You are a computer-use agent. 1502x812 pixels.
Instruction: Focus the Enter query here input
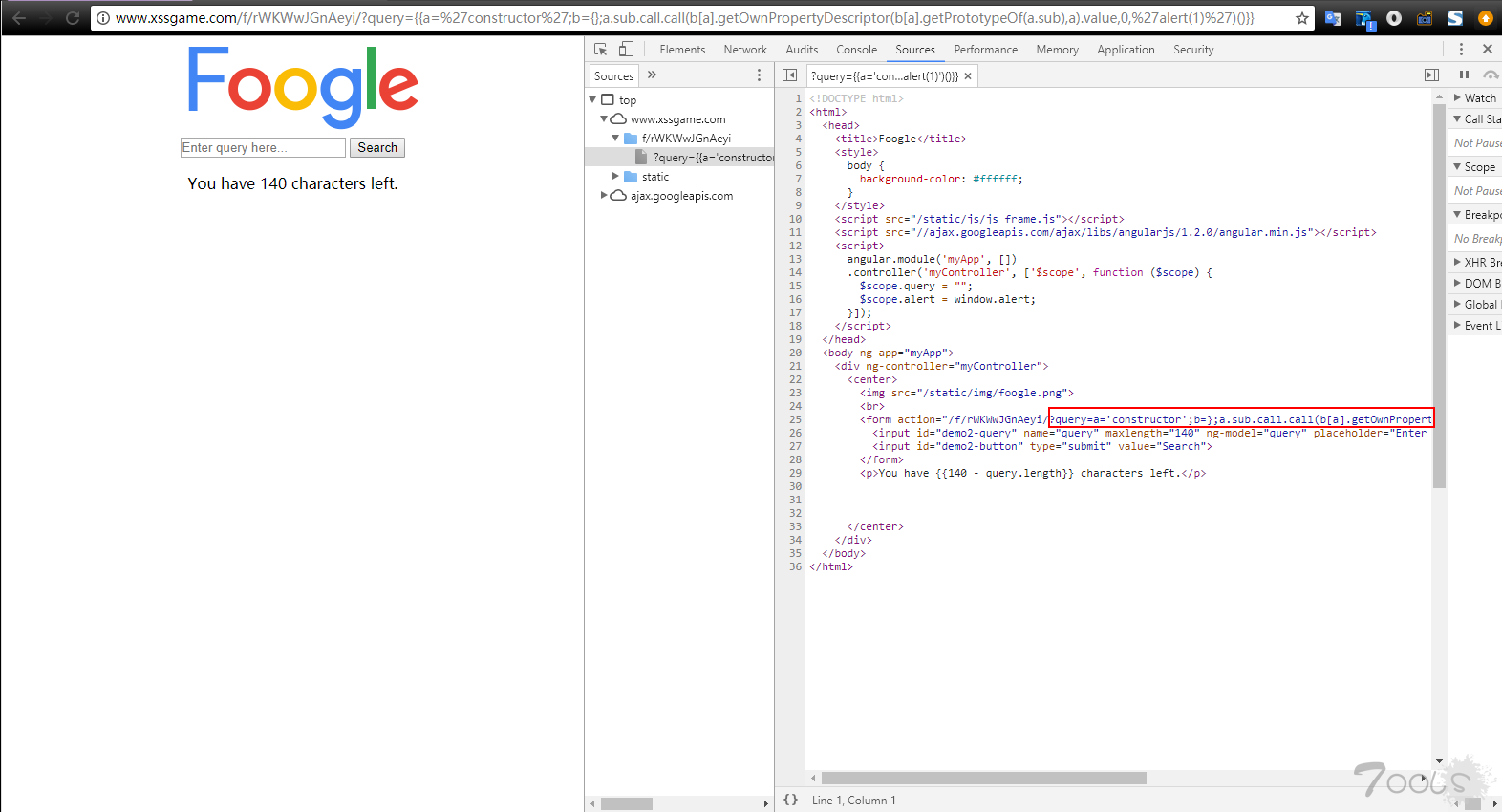pos(263,147)
